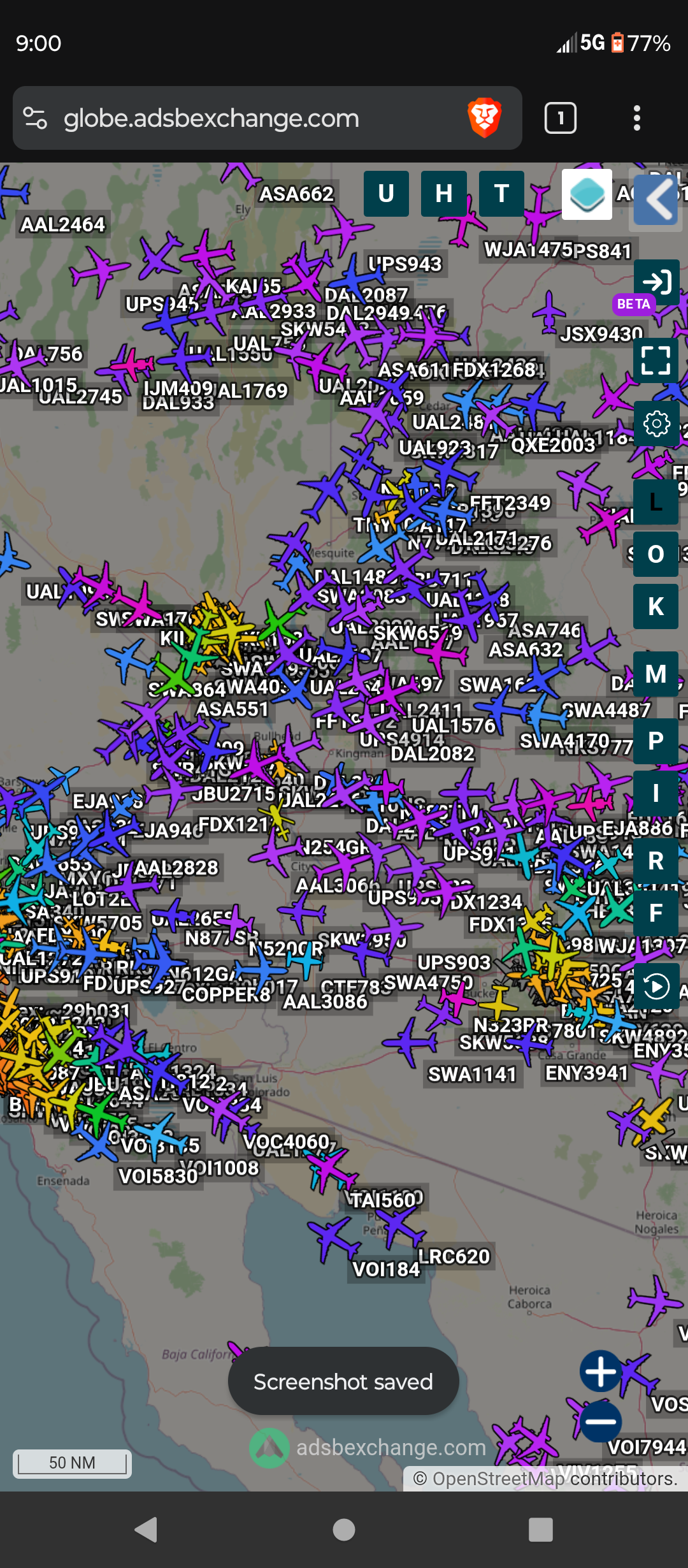Select aircraft label UAL1576

pyautogui.click(x=454, y=726)
